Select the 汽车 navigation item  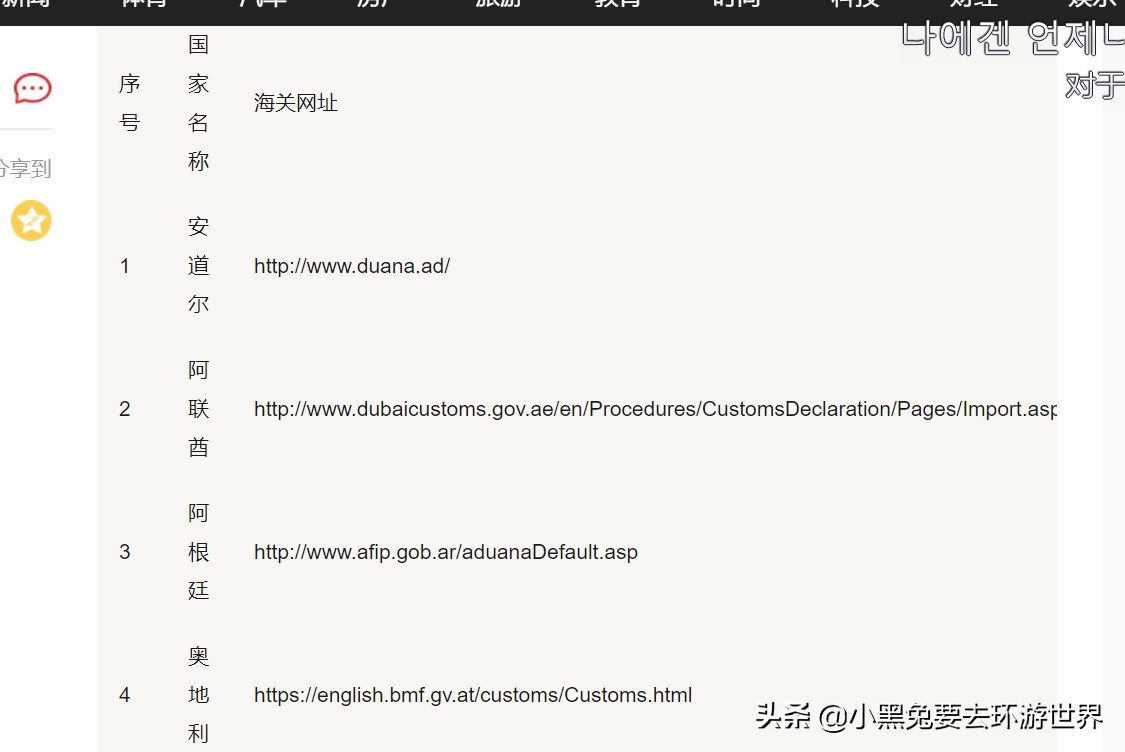tap(260, 6)
